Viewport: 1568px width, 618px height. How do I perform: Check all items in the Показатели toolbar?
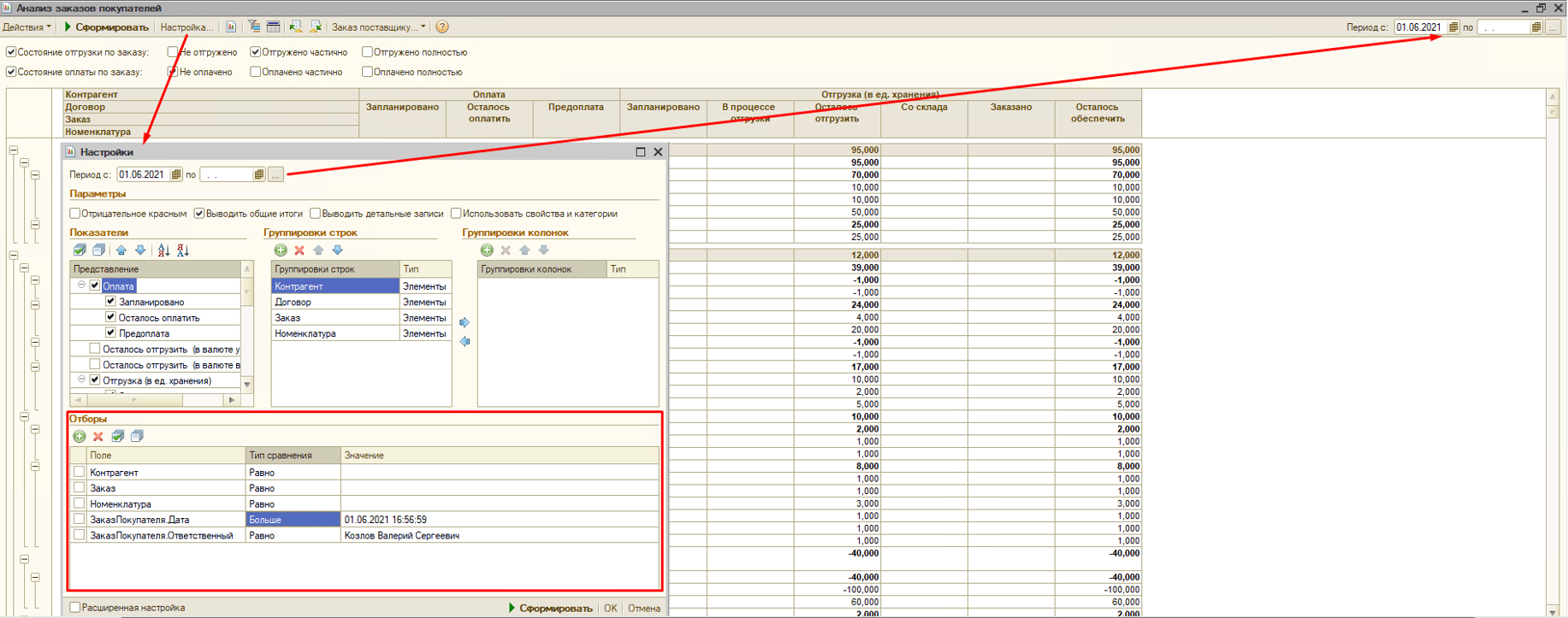[80, 250]
